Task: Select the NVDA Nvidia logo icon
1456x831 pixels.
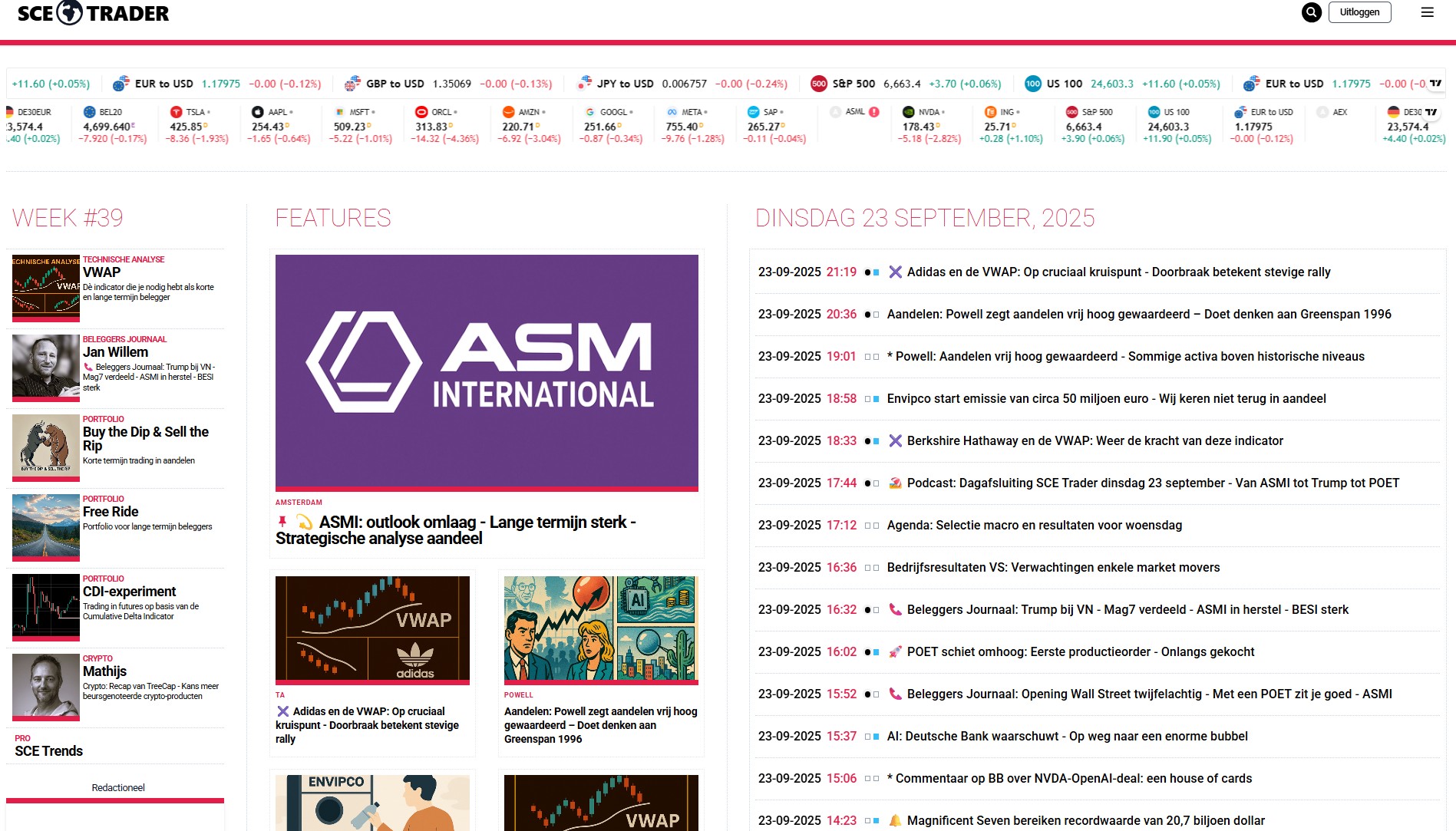Action: point(909,112)
